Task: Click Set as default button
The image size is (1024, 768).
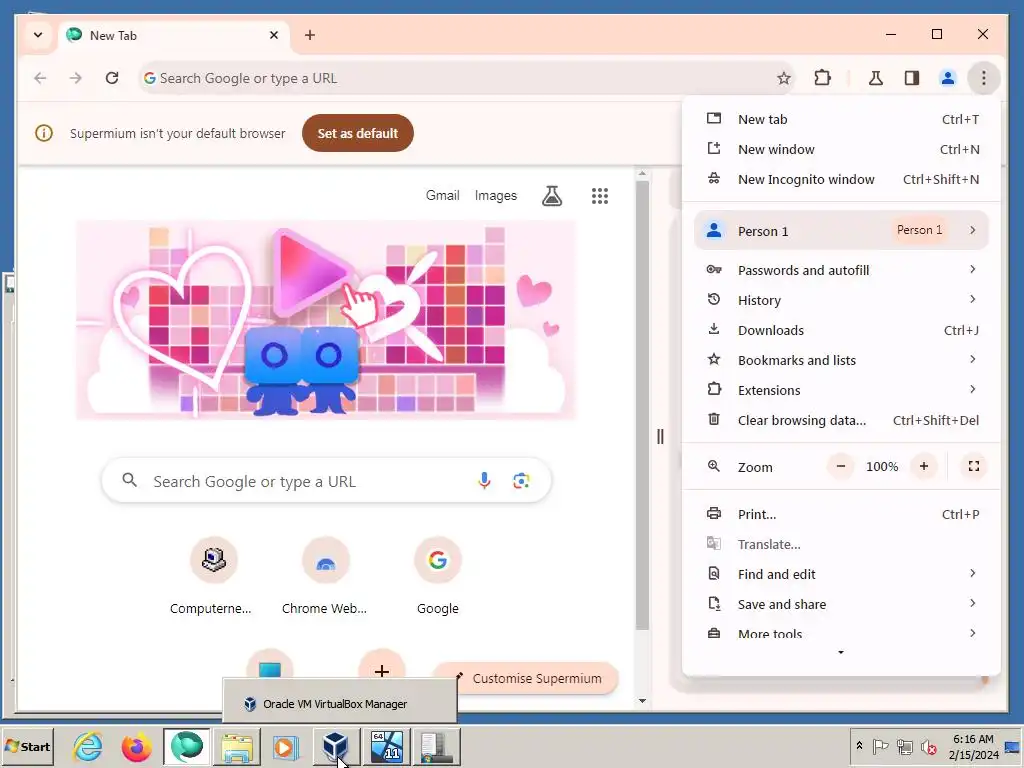Action: pos(358,133)
